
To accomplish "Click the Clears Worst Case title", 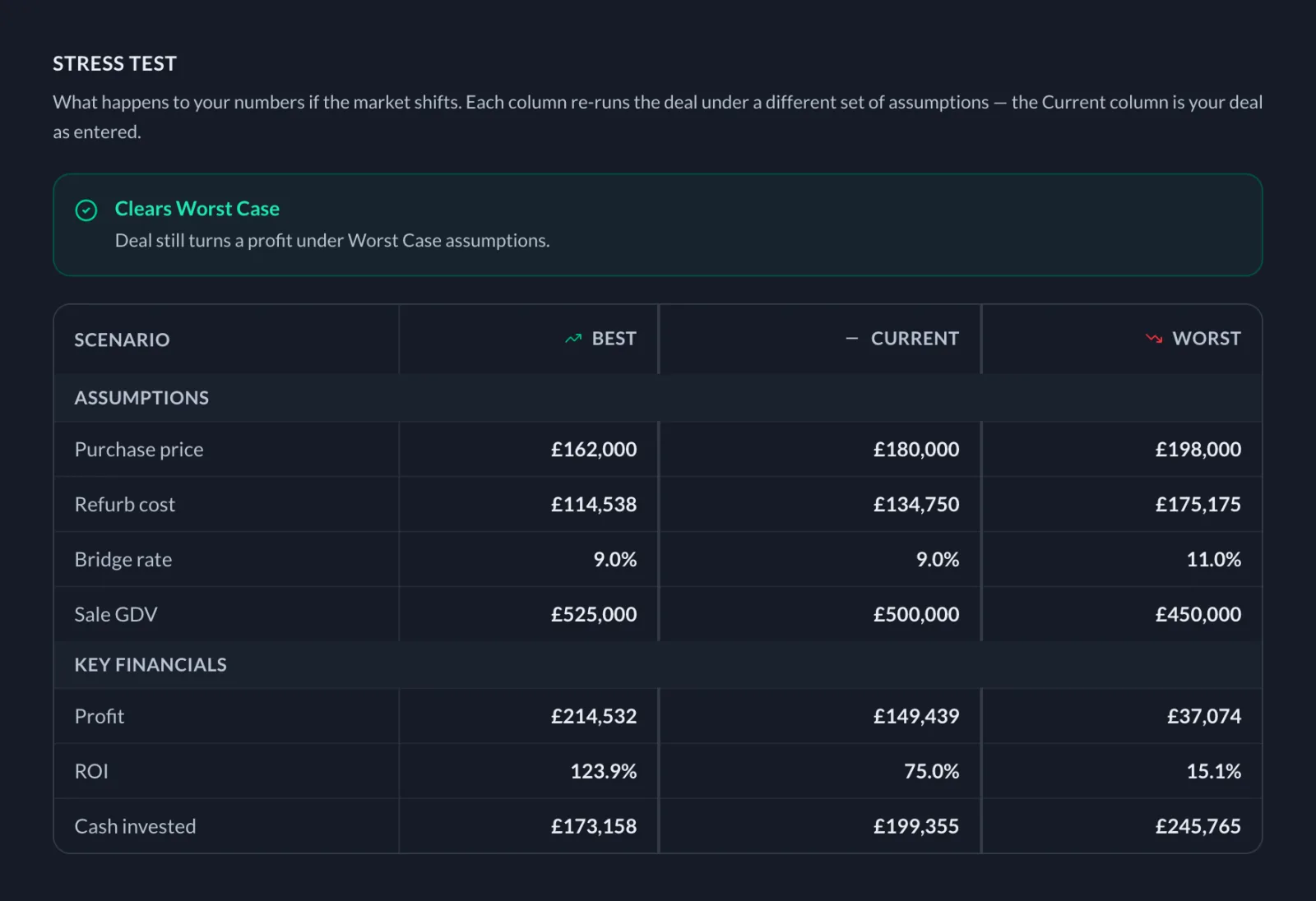I will coord(197,209).
